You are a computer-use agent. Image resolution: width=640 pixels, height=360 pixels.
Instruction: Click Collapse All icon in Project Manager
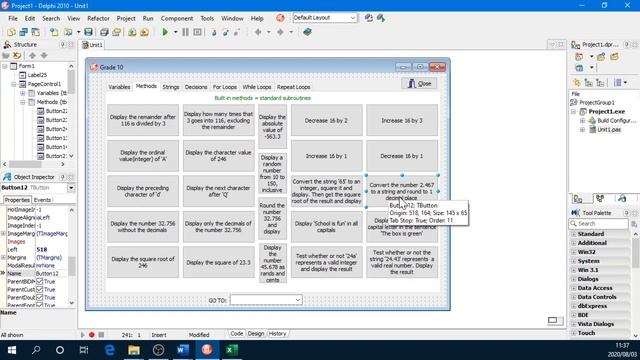(600, 83)
